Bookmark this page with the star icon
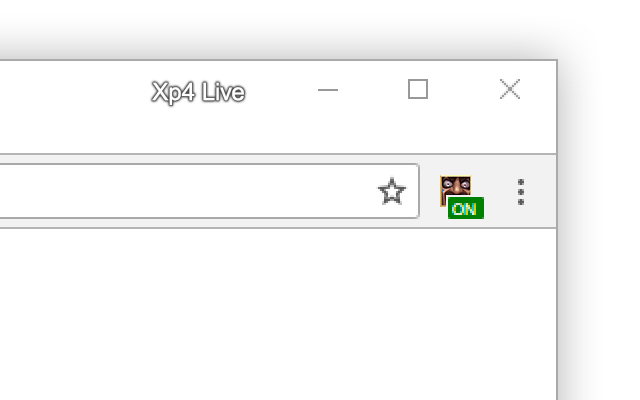 click(392, 191)
